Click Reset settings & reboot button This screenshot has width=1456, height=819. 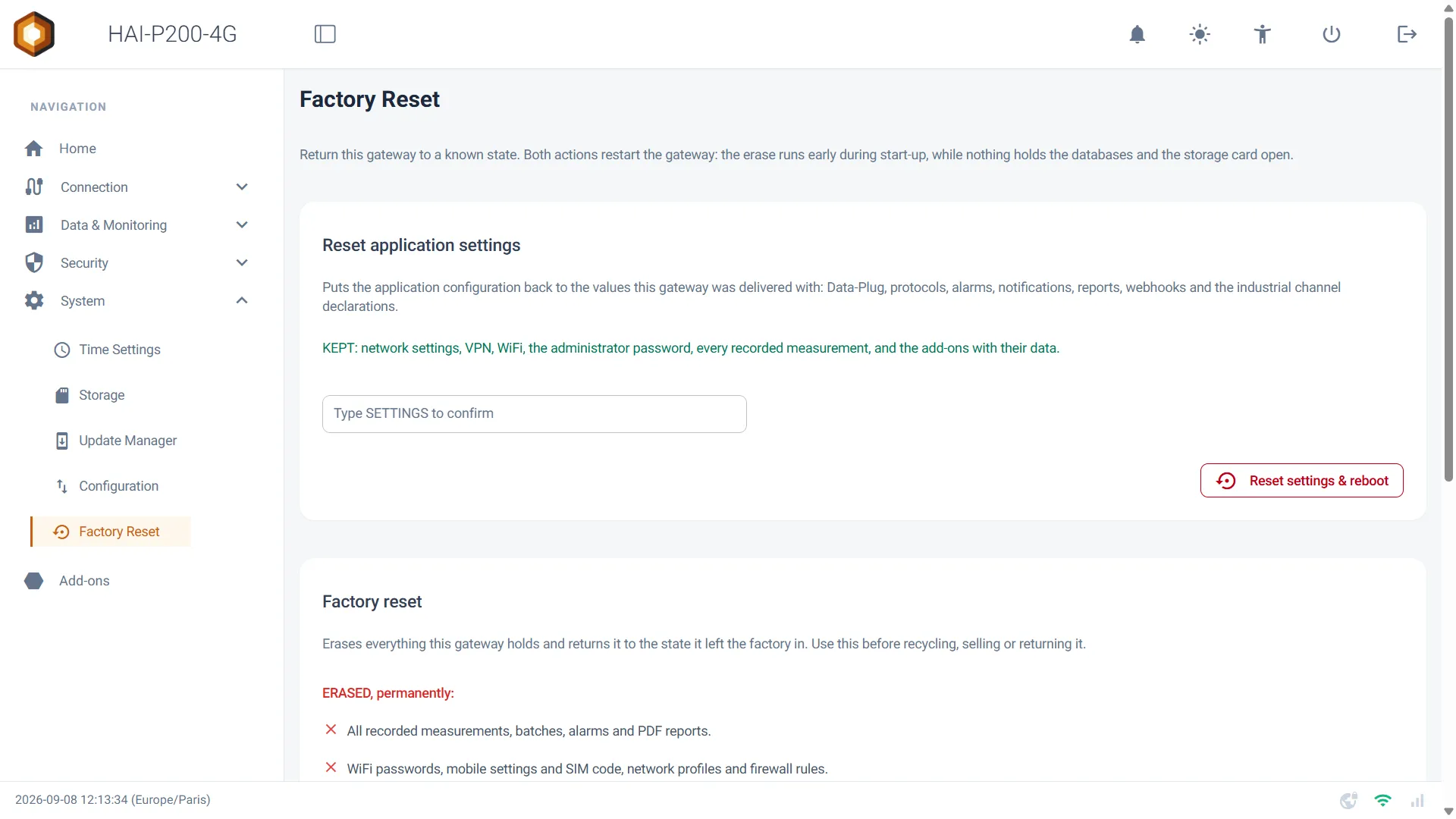pyautogui.click(x=1301, y=481)
